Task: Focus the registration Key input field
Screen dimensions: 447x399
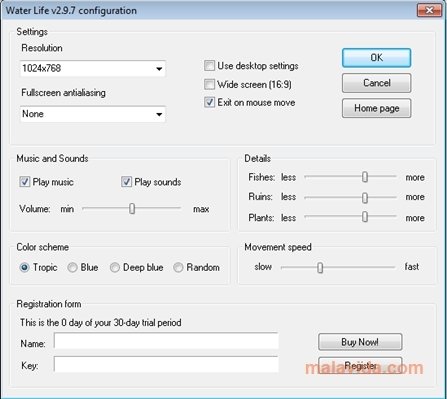Action: (166, 364)
